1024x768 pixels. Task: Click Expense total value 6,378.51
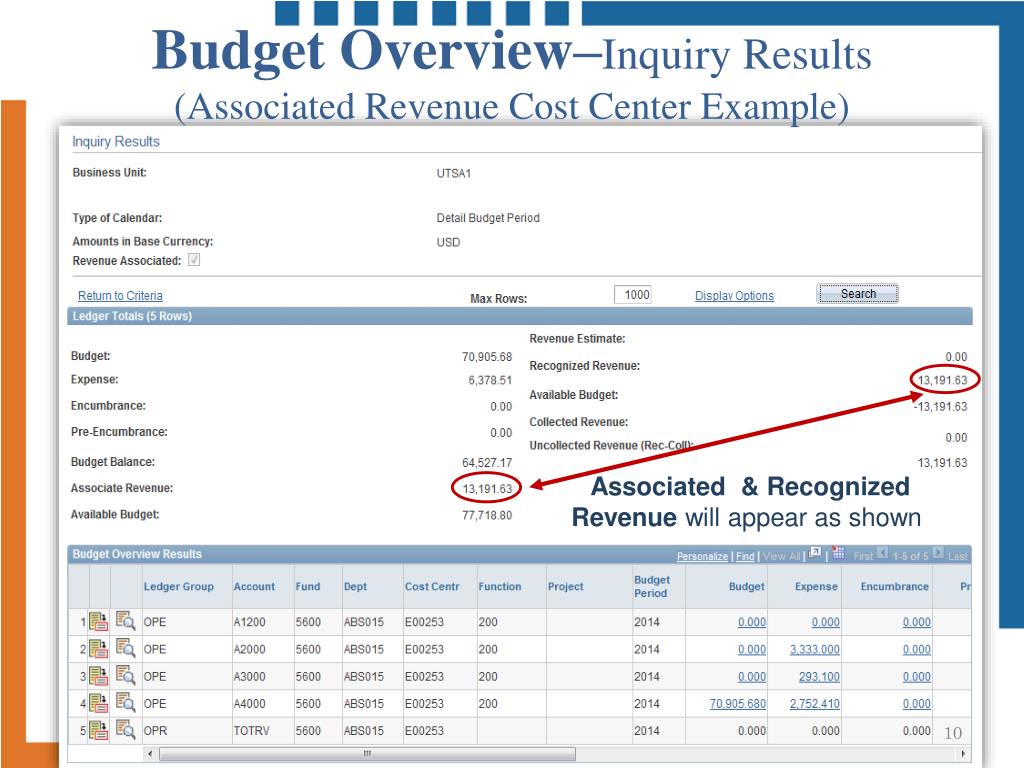490,380
